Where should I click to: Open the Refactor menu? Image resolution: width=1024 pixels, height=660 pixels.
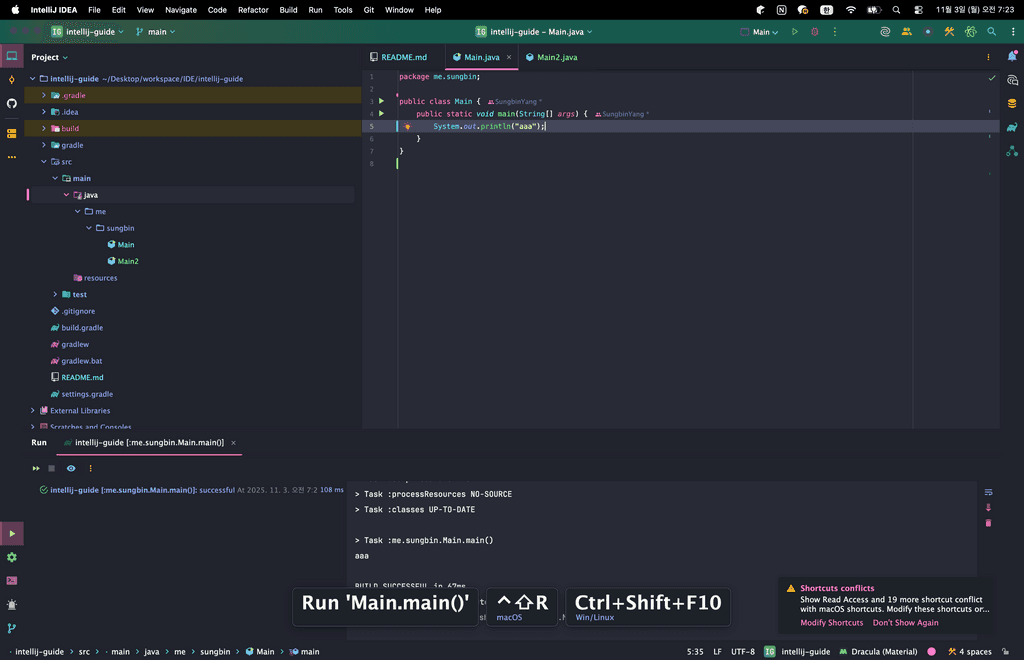pyautogui.click(x=253, y=10)
